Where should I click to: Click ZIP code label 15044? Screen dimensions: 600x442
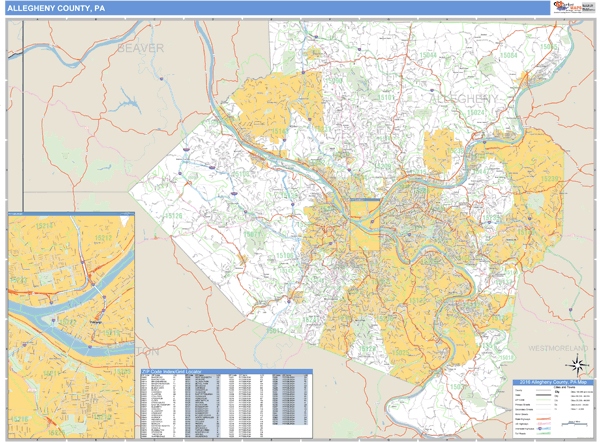(428, 55)
